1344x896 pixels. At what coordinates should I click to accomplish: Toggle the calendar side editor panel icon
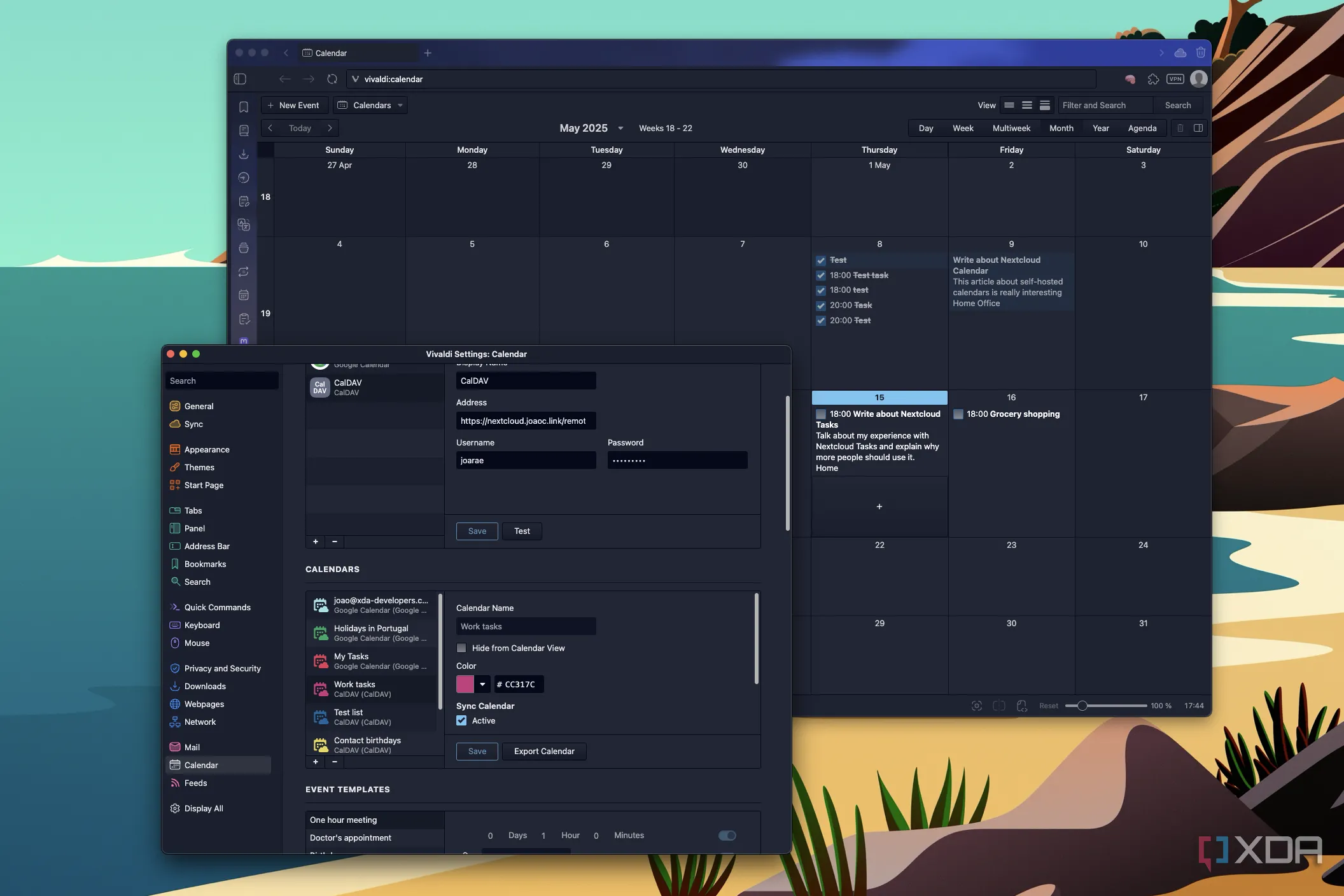(1198, 128)
